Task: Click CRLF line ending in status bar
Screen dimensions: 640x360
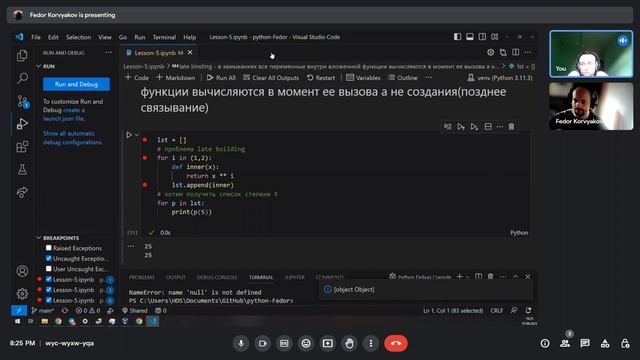Action: (496, 311)
